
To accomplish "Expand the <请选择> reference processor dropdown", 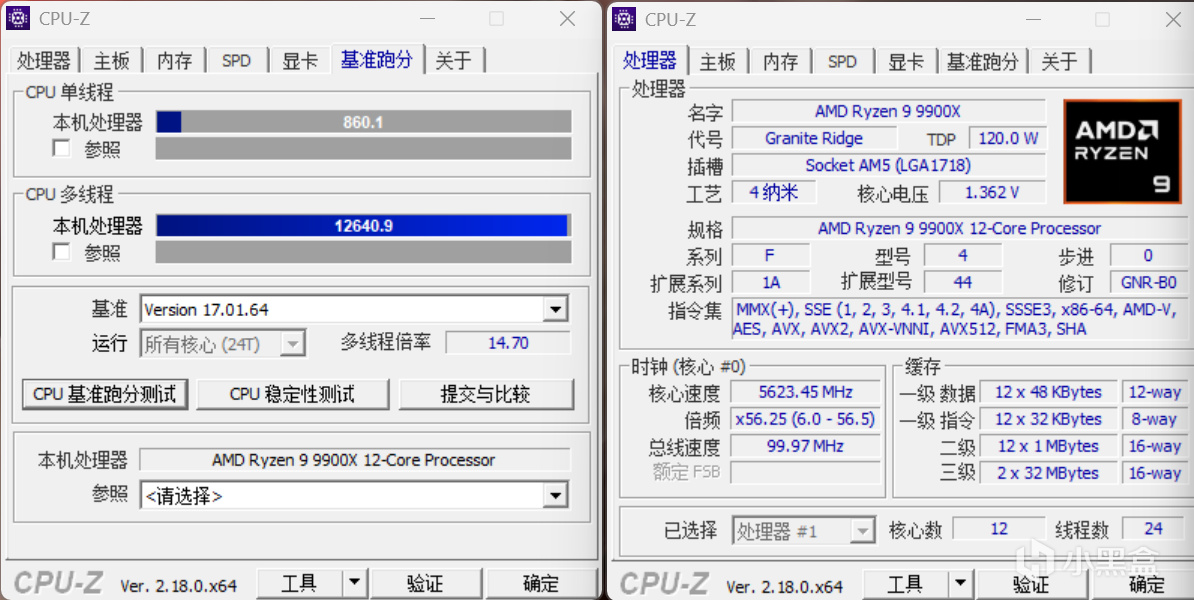I will (x=555, y=496).
